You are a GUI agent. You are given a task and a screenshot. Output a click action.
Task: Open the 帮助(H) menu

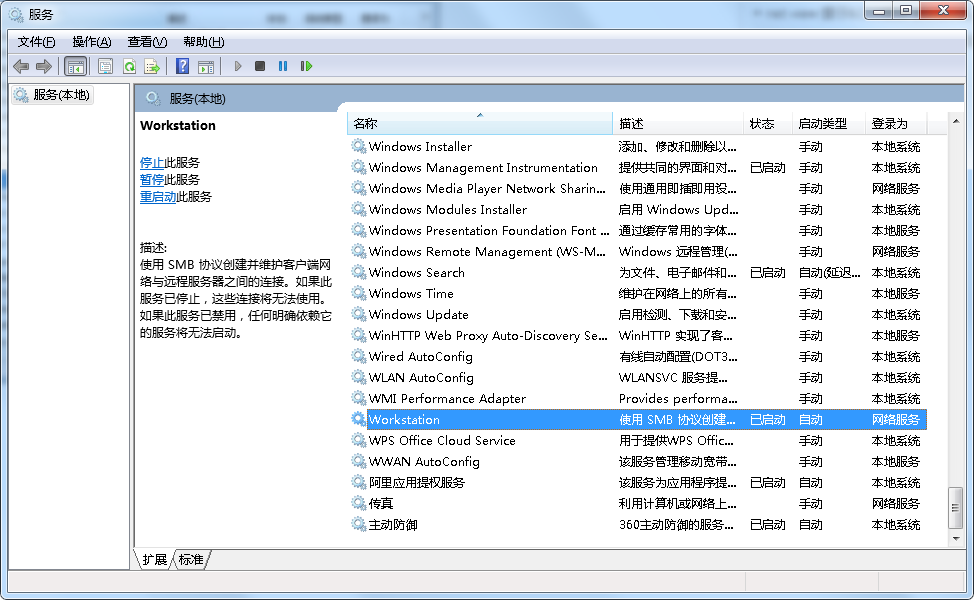[x=204, y=42]
